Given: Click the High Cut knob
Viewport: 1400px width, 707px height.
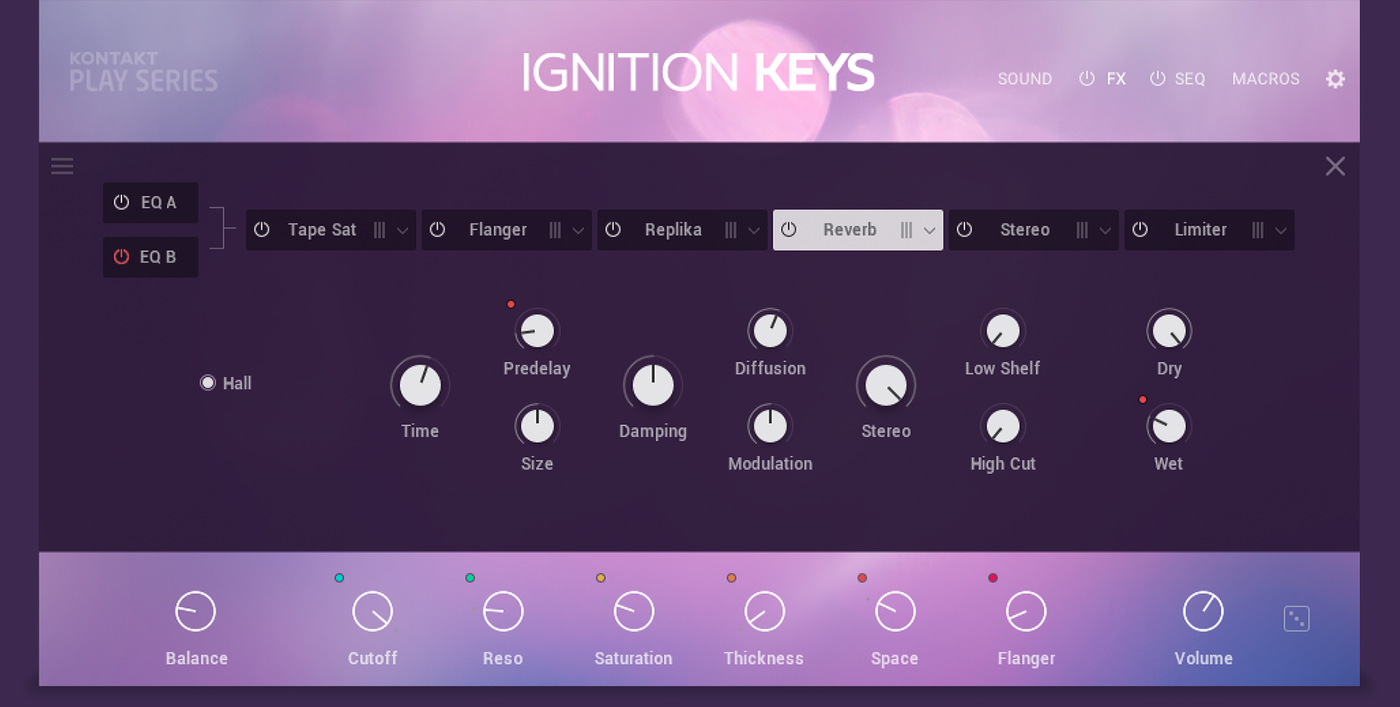Looking at the screenshot, I should pos(1002,426).
